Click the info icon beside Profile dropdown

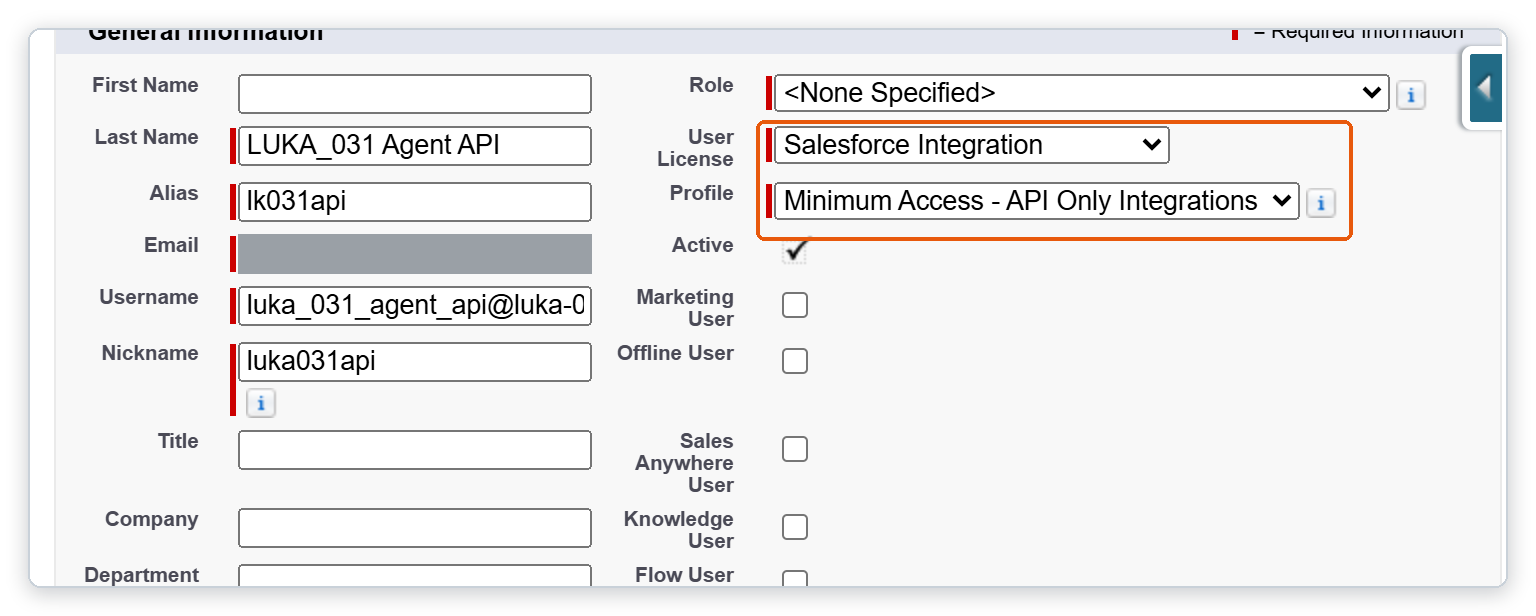pyautogui.click(x=1321, y=203)
